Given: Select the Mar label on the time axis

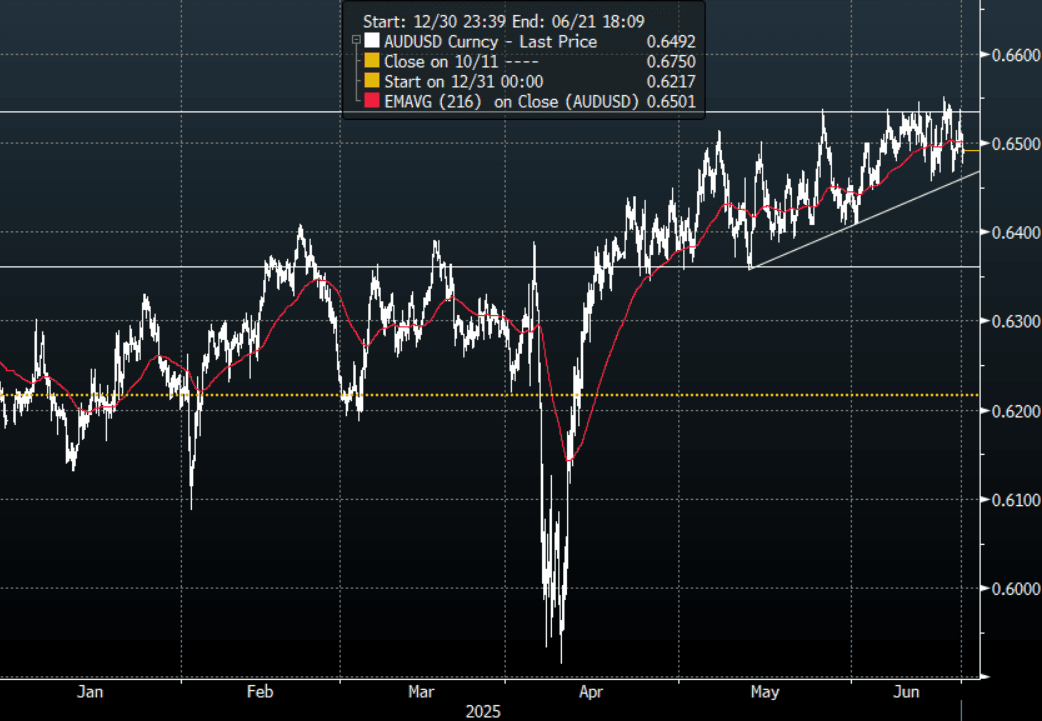Looking at the screenshot, I should click(421, 692).
